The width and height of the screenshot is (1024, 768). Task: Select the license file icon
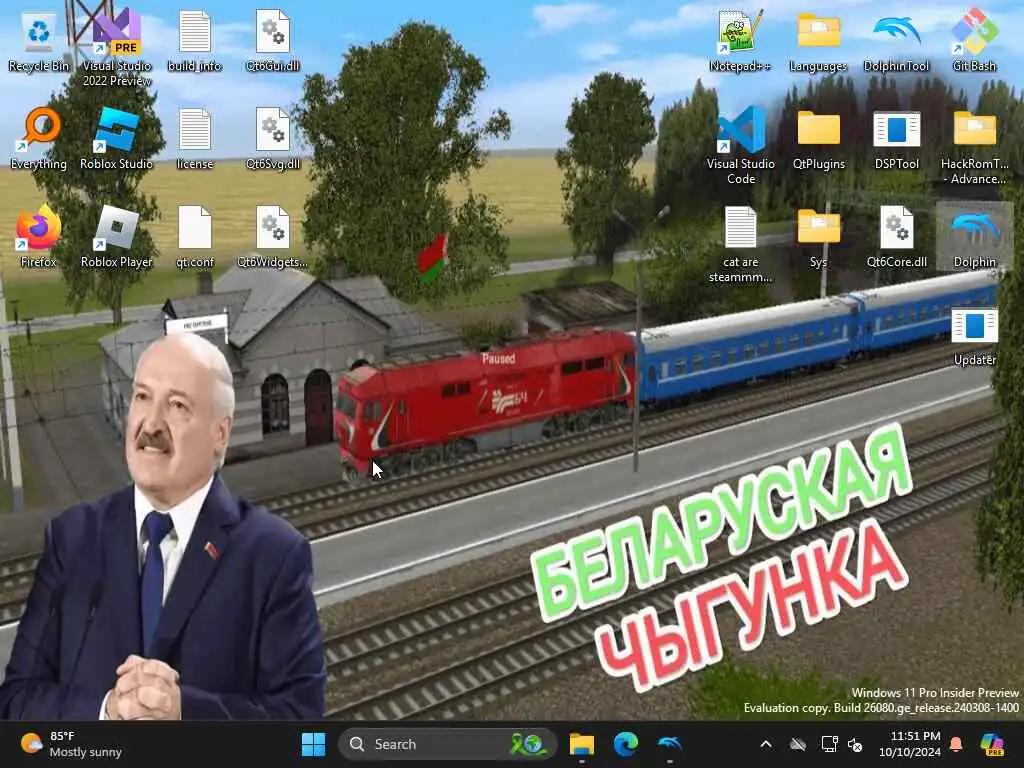[x=195, y=140]
